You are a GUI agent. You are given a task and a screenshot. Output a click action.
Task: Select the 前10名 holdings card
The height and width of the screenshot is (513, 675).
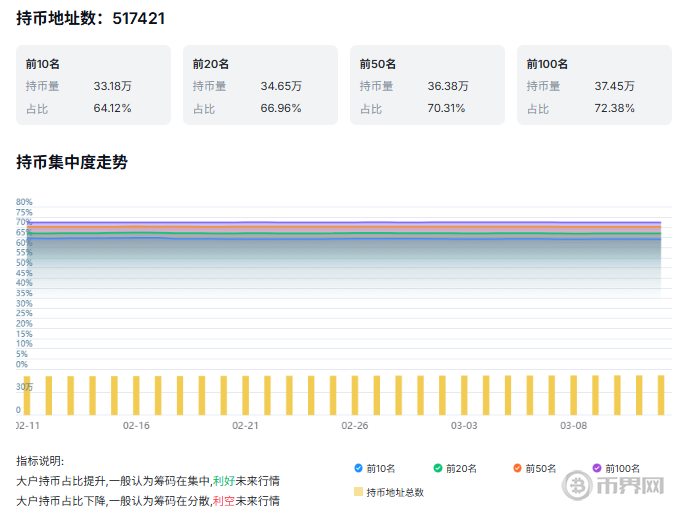(x=93, y=85)
